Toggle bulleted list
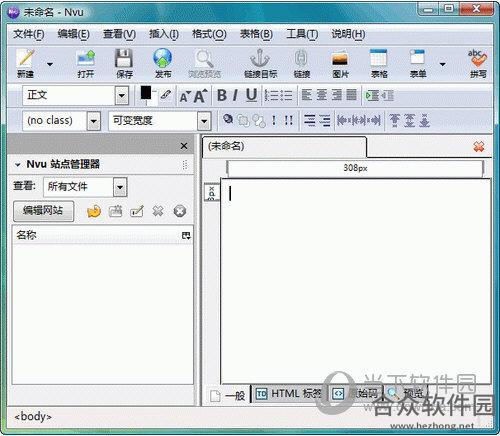This screenshot has width=500, height=436. pos(286,96)
